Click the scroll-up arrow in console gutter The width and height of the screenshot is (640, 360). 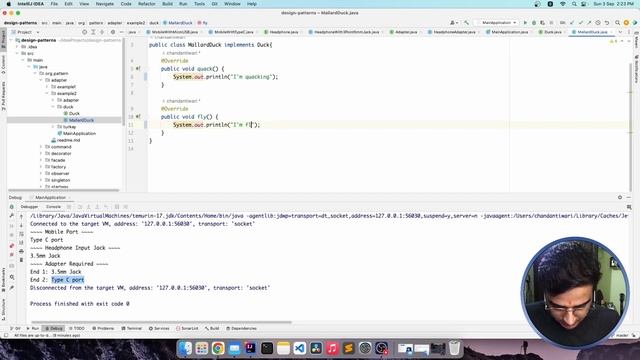pyautogui.click(x=21, y=216)
